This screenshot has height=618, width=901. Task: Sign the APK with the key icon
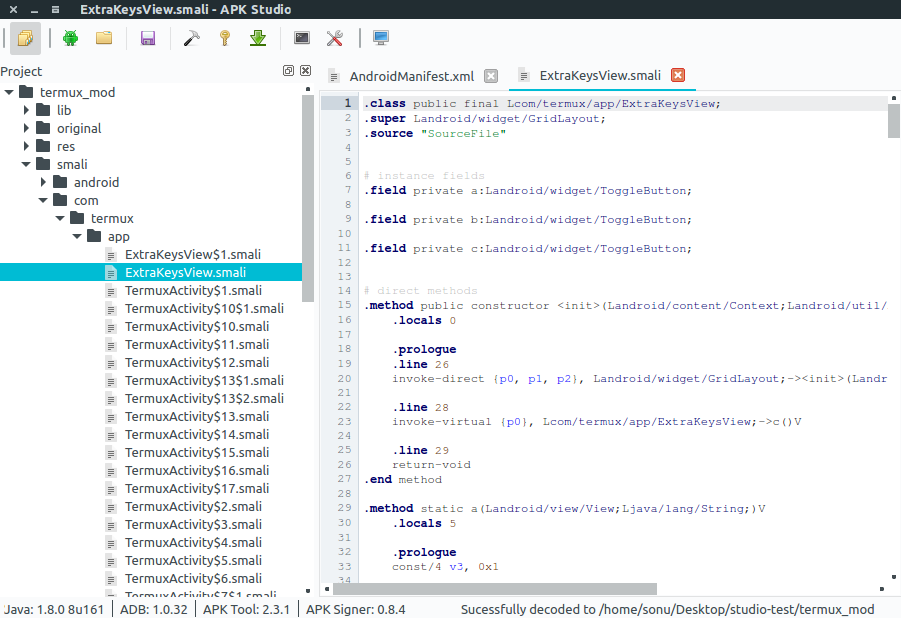225,39
